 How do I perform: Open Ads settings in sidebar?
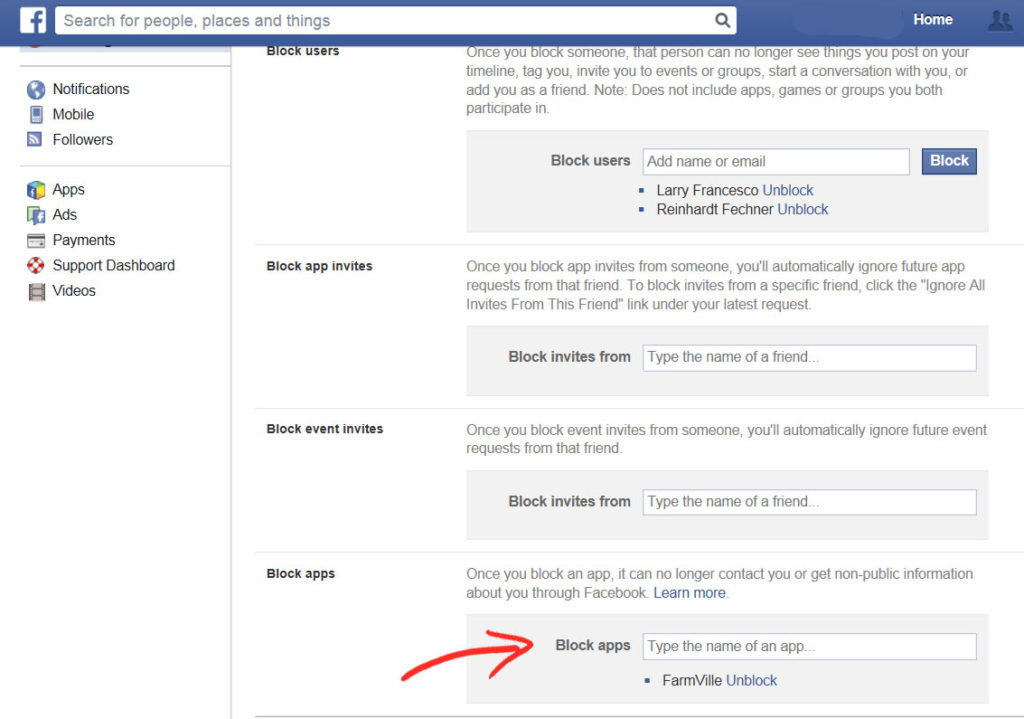[x=64, y=215]
